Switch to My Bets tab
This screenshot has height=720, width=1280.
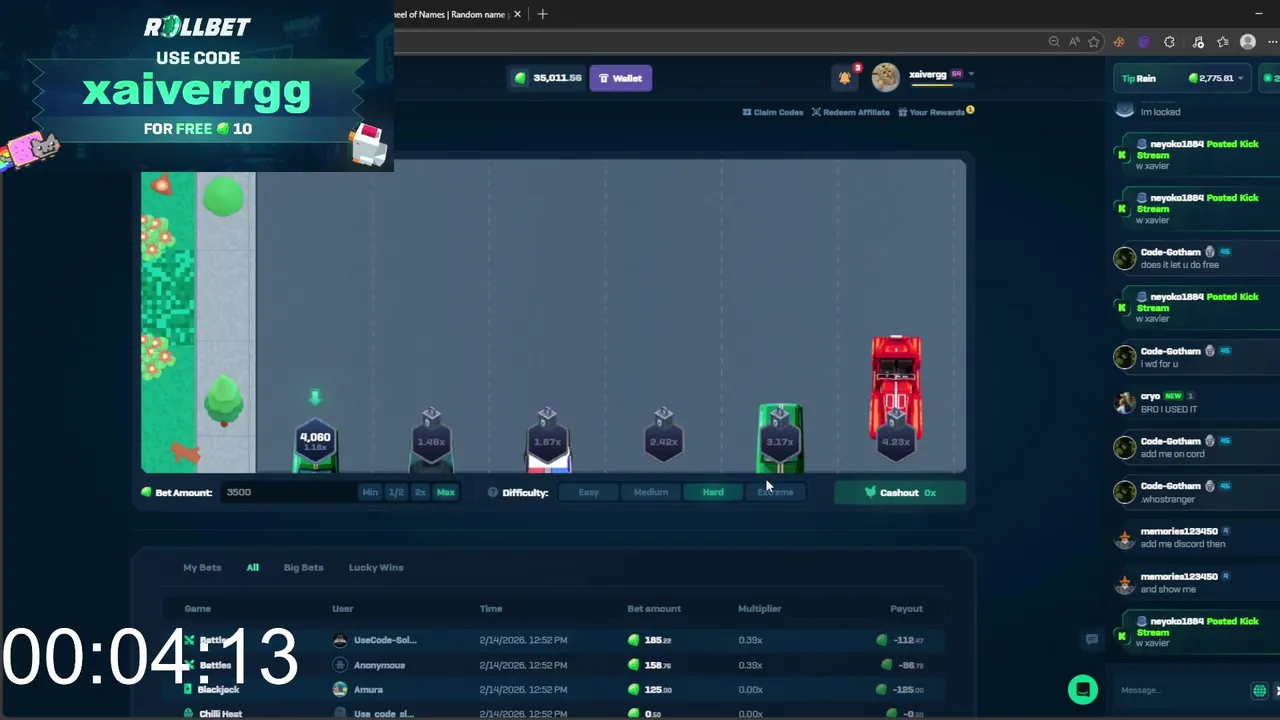(202, 567)
